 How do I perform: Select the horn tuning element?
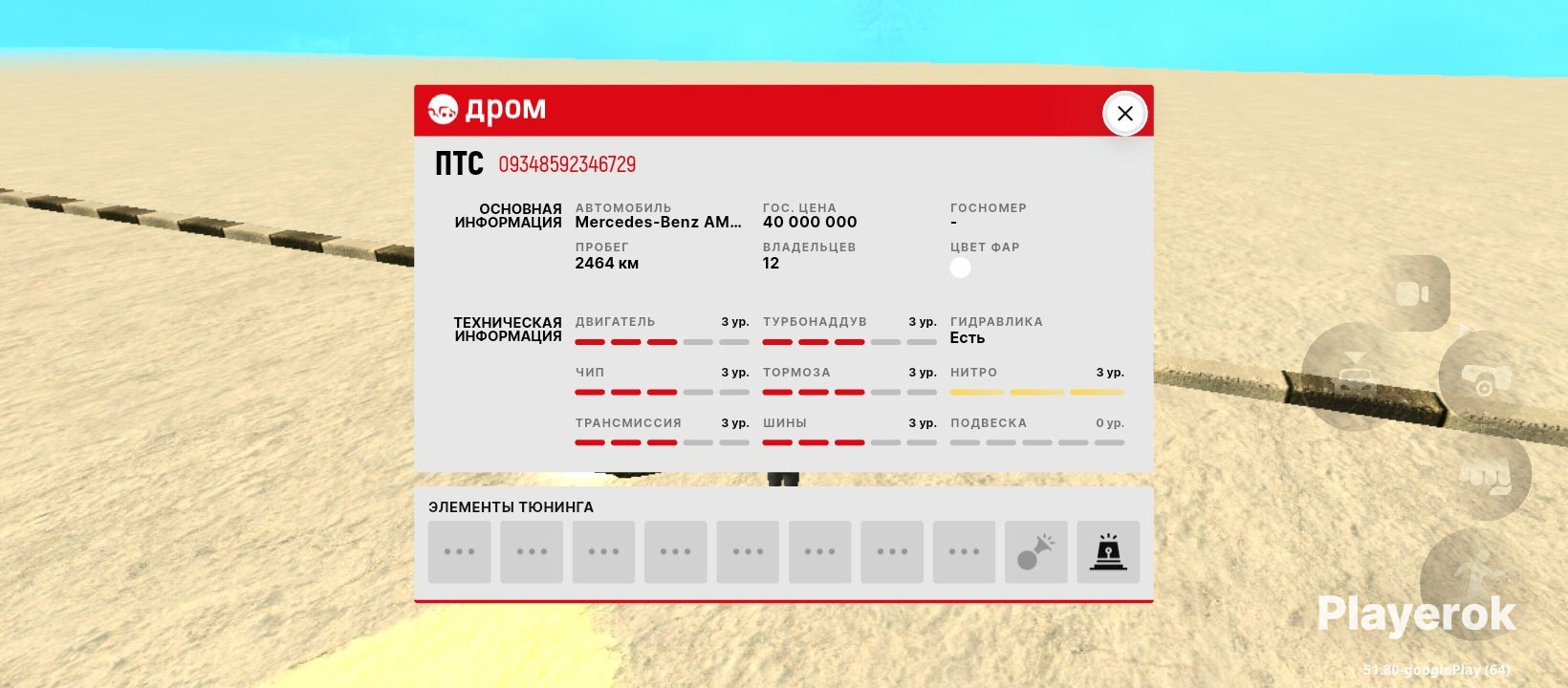(x=1035, y=551)
